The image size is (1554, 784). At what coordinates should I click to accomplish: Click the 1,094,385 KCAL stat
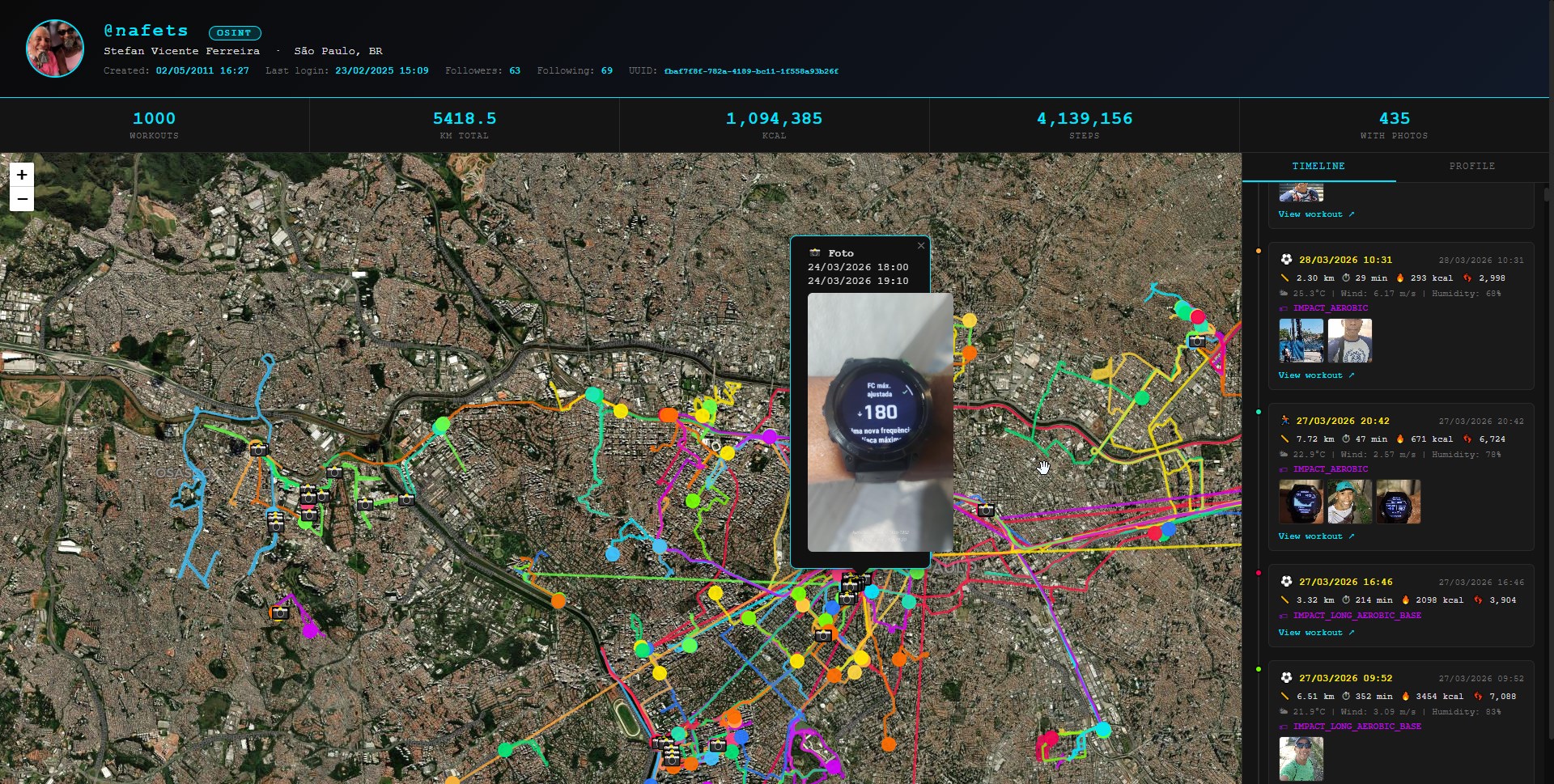coord(775,125)
